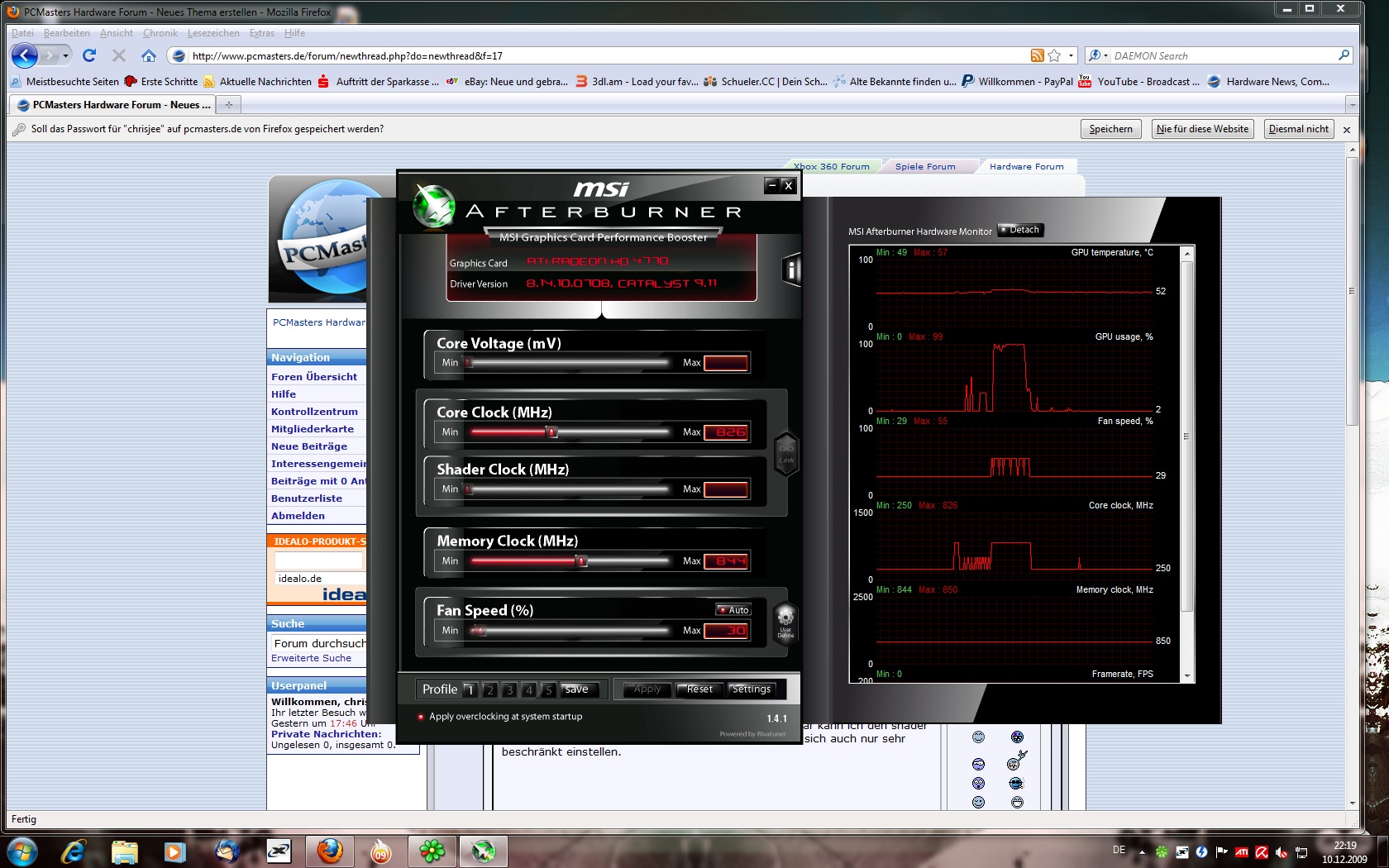Click the search magnifier in DAEMON Search

pos(1344,55)
